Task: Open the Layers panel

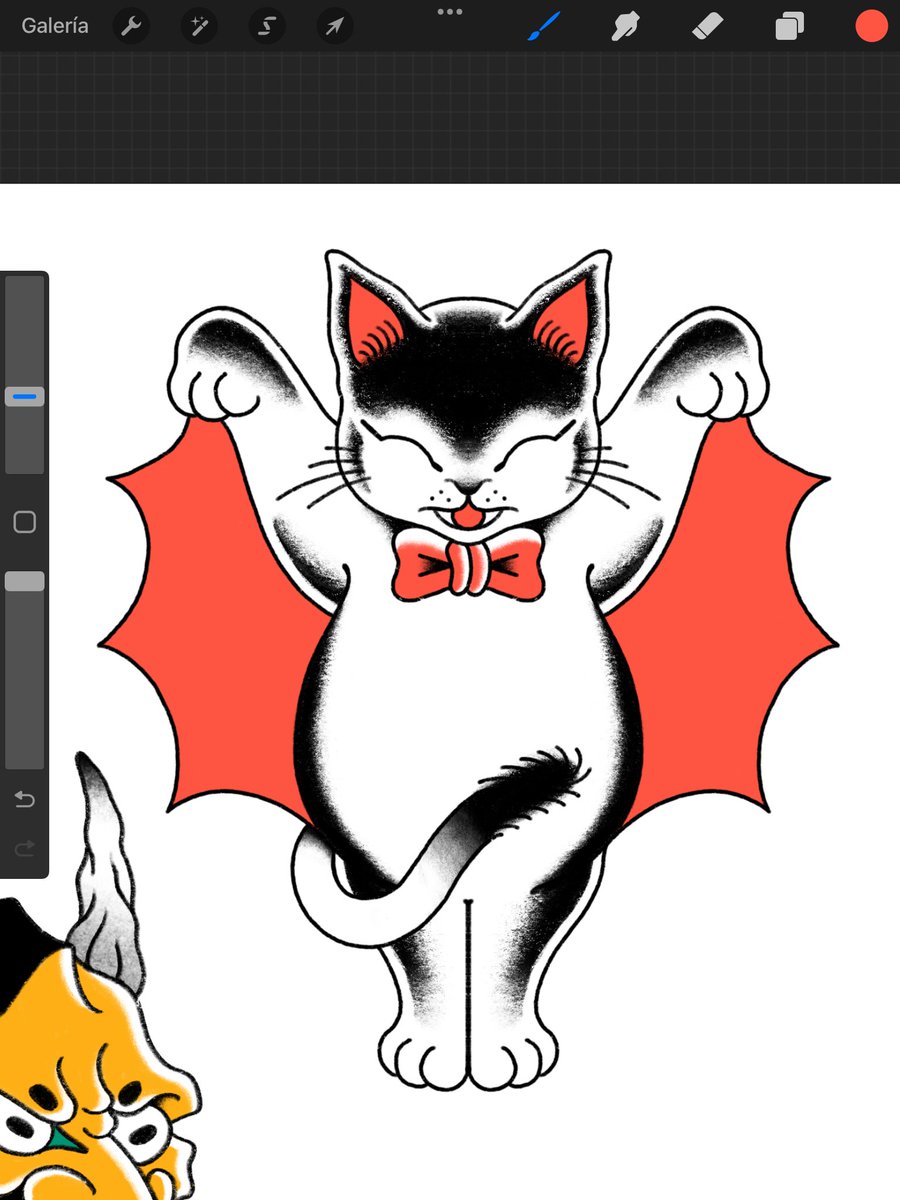Action: (x=790, y=27)
